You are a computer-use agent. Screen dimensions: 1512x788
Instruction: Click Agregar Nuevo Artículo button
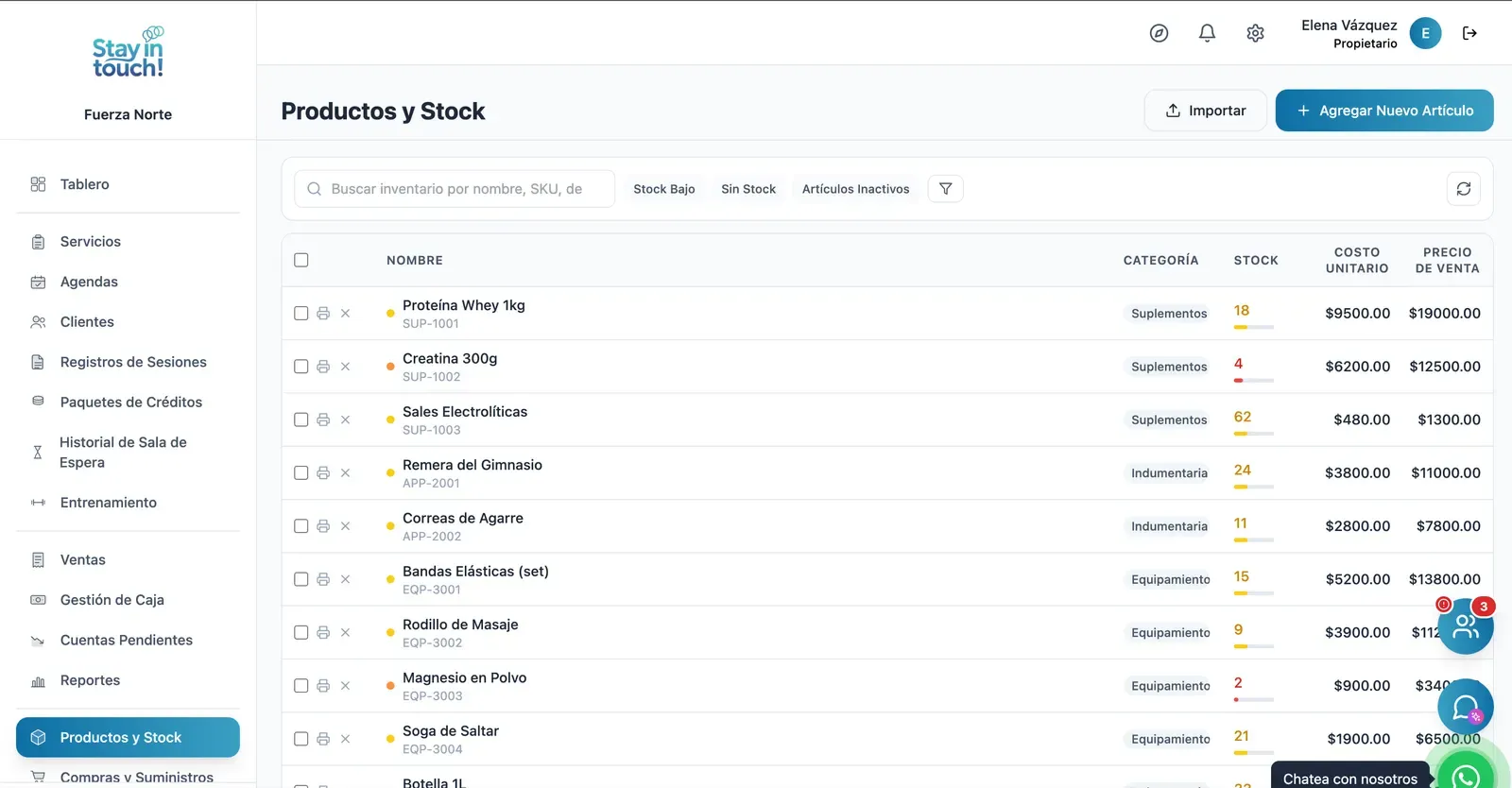(x=1384, y=111)
